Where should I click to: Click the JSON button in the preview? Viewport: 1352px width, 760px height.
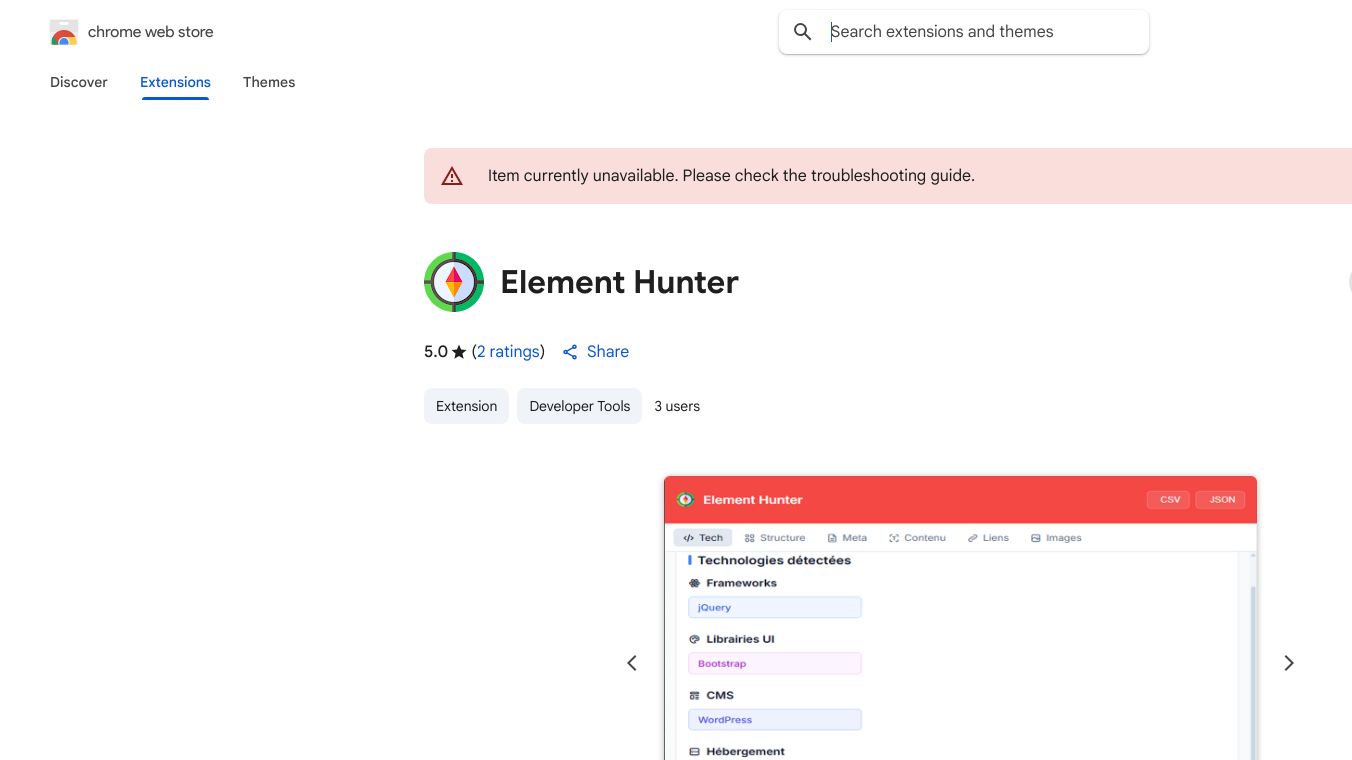(x=1222, y=500)
